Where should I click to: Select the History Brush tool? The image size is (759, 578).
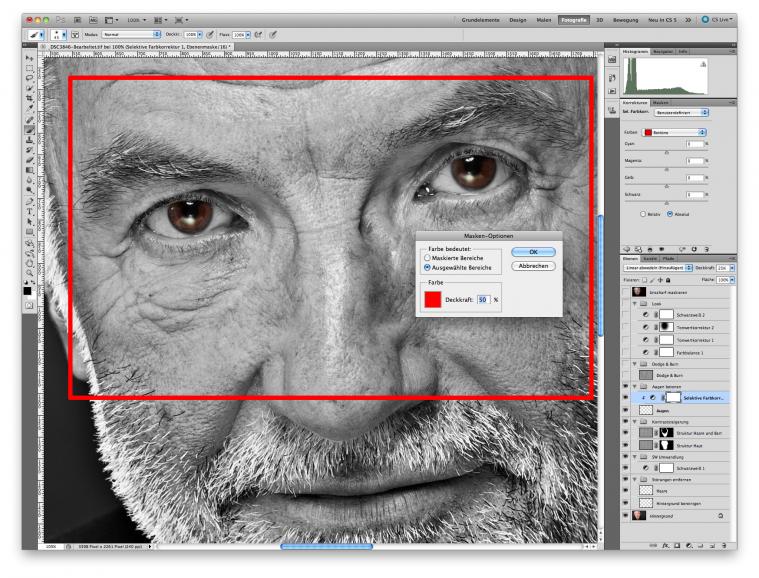click(x=29, y=150)
